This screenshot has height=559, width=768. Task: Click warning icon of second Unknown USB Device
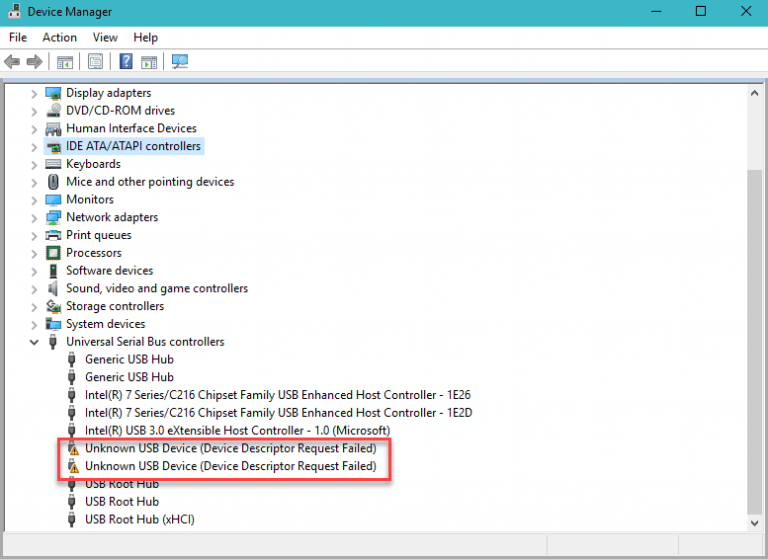pos(73,466)
